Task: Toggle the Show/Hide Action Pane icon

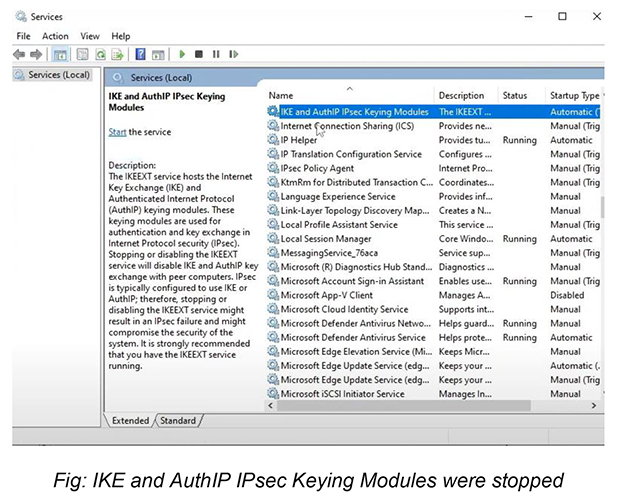Action: (158, 55)
